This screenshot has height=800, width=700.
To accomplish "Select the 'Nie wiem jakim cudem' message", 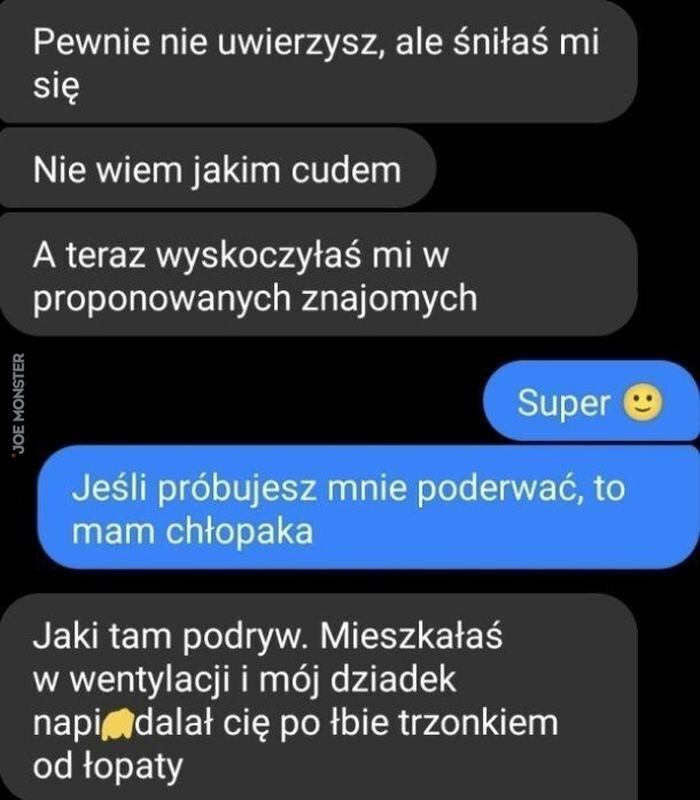I will click(217, 168).
